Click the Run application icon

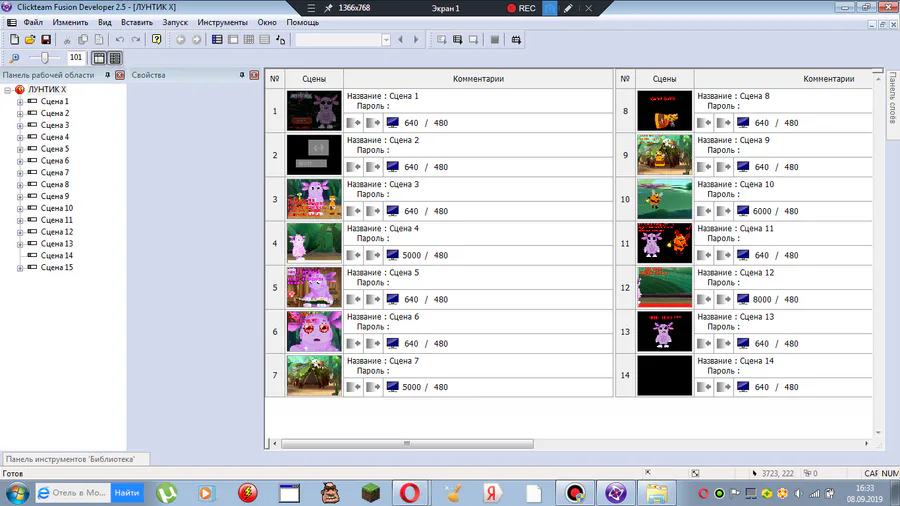coord(457,40)
